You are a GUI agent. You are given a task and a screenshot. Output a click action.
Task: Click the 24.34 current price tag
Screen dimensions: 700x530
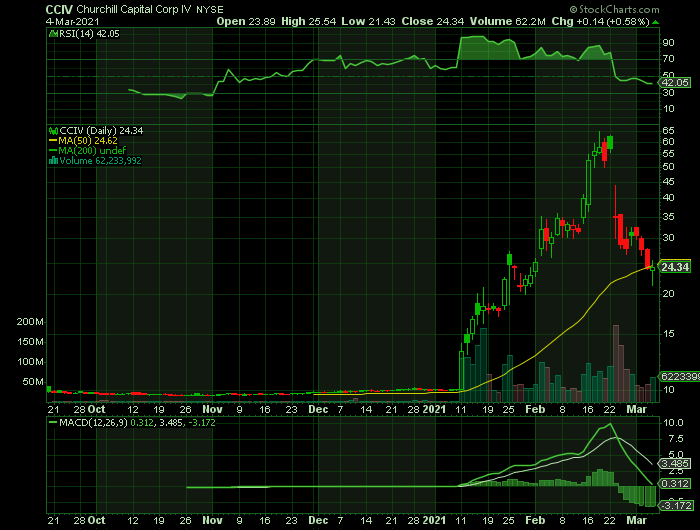[676, 267]
